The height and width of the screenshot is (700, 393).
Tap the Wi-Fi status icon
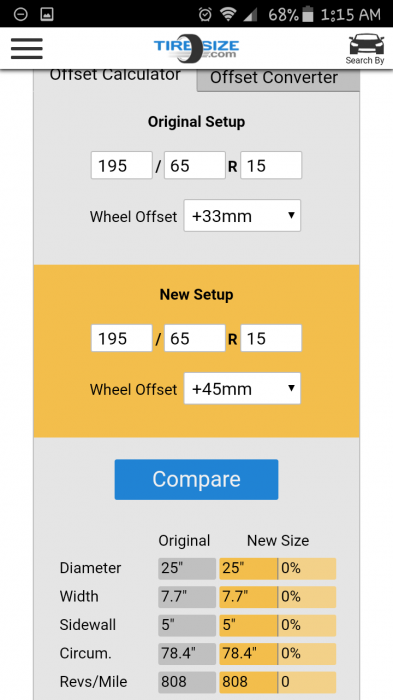228,14
